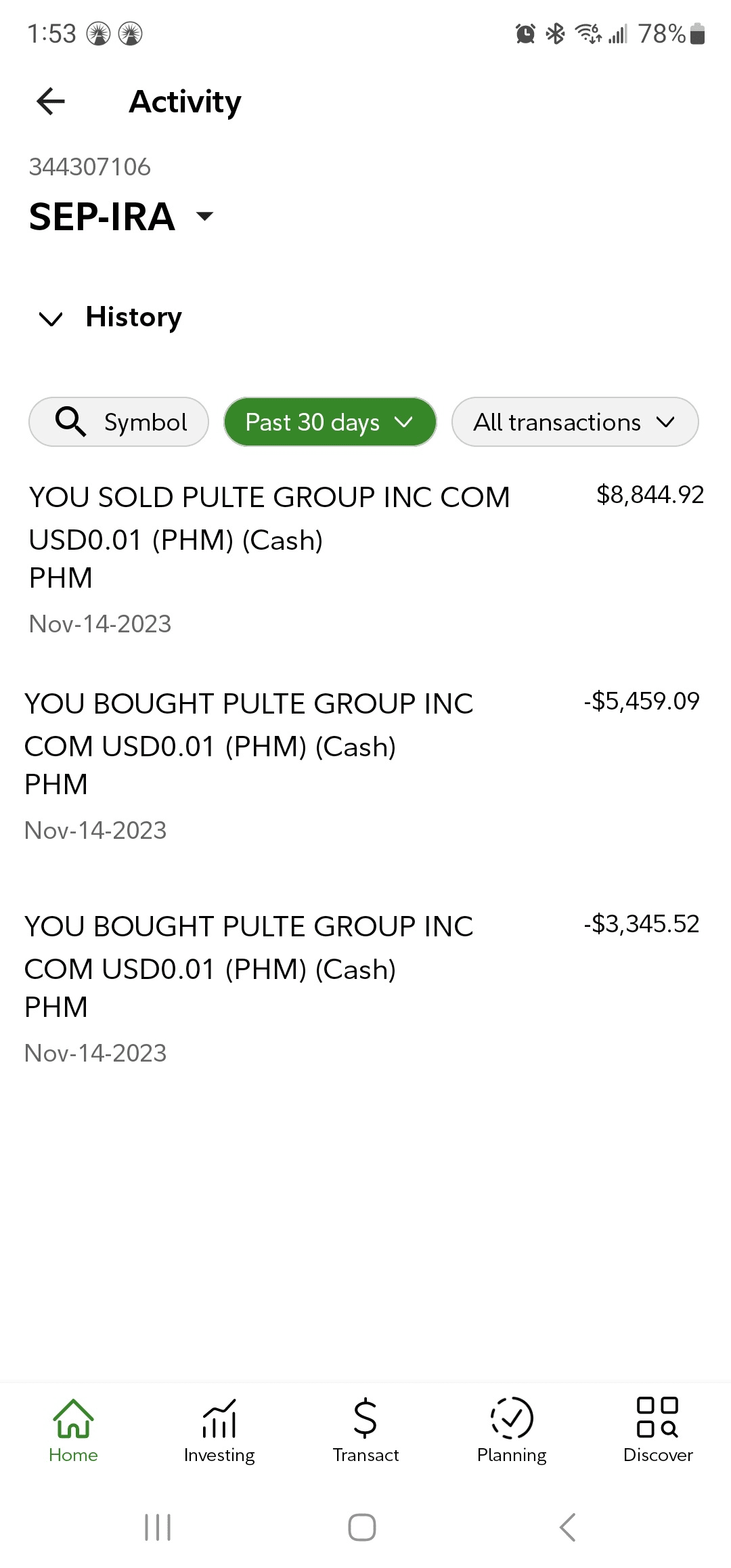Open the Investing chart icon
The image size is (731, 1568).
(x=219, y=1418)
